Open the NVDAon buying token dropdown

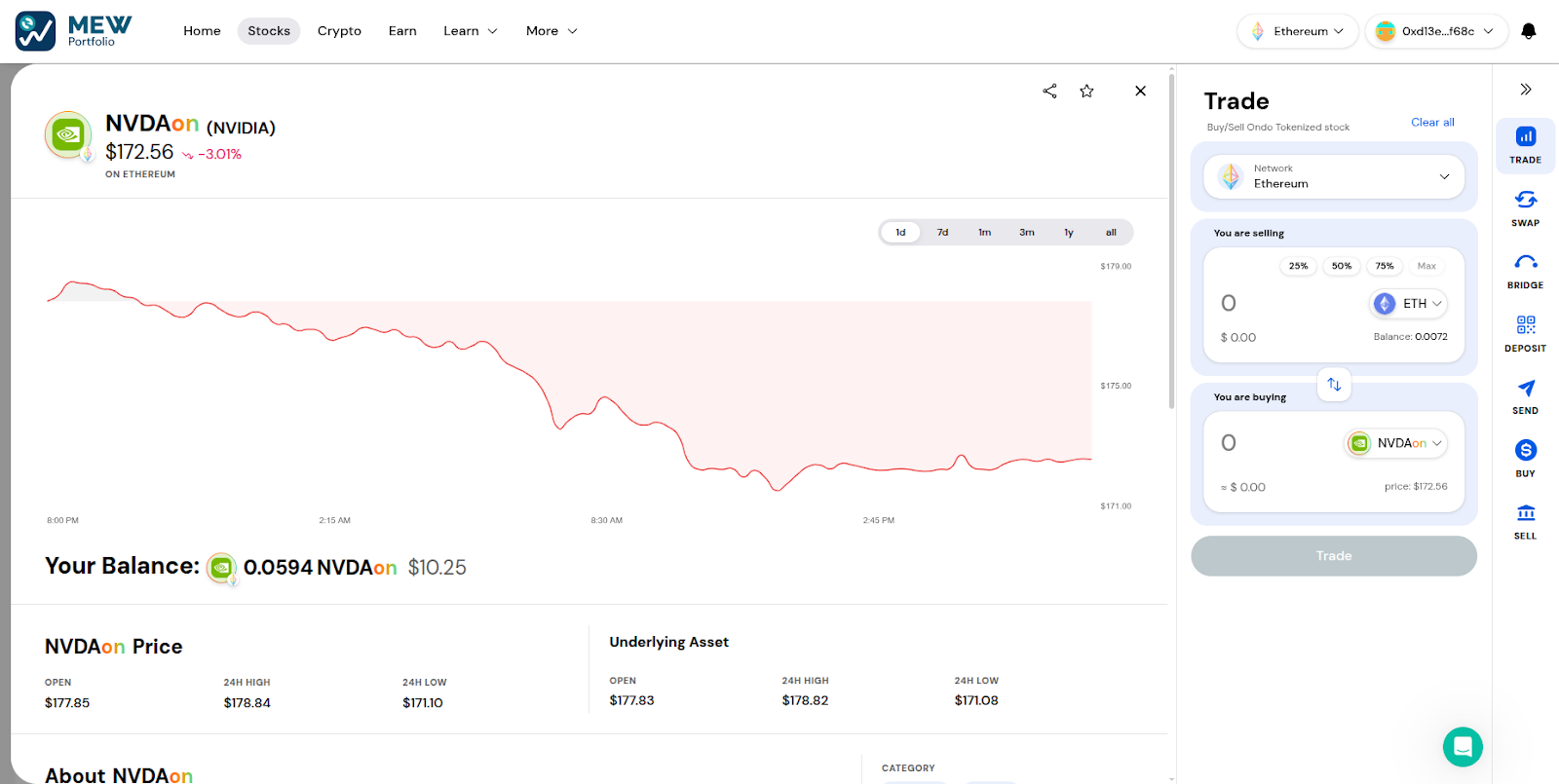pyautogui.click(x=1395, y=443)
